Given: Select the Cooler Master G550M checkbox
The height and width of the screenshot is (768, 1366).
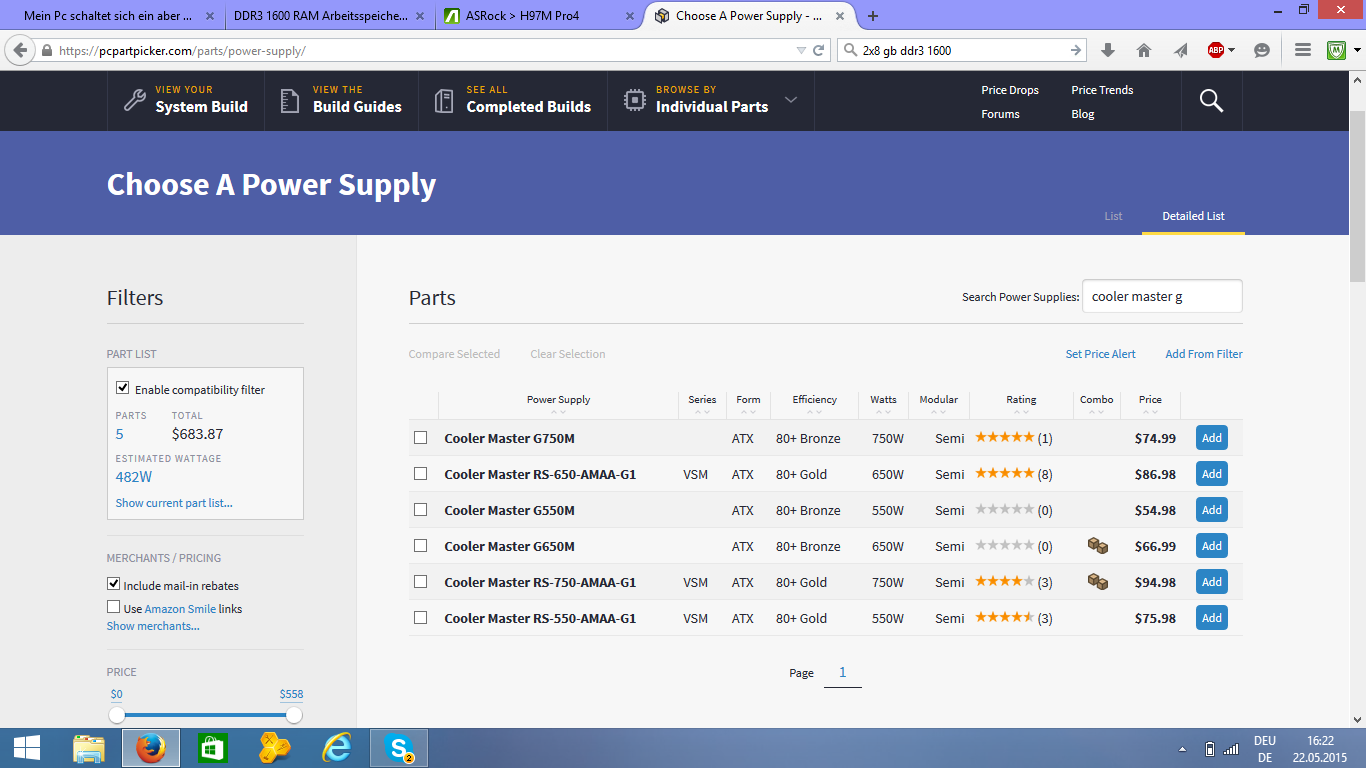Looking at the screenshot, I should tap(421, 510).
